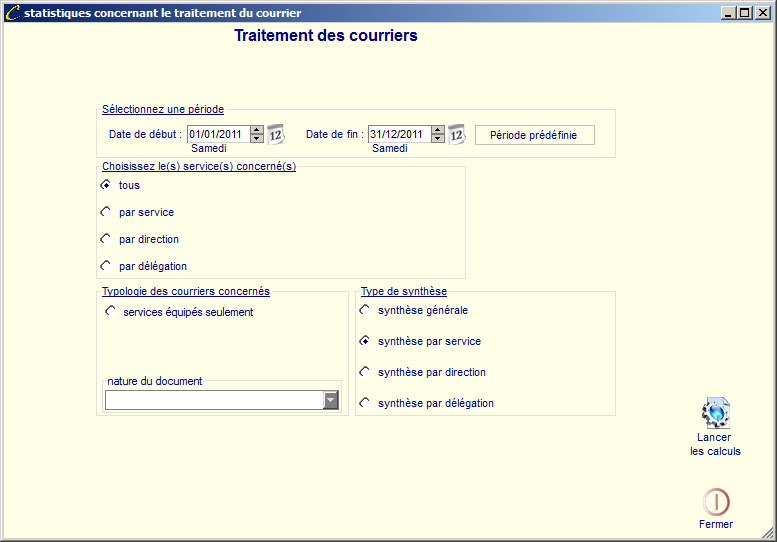Viewport: 777px width, 542px height.
Task: Select 'synthèse par délégation' radio button
Action: 365,403
